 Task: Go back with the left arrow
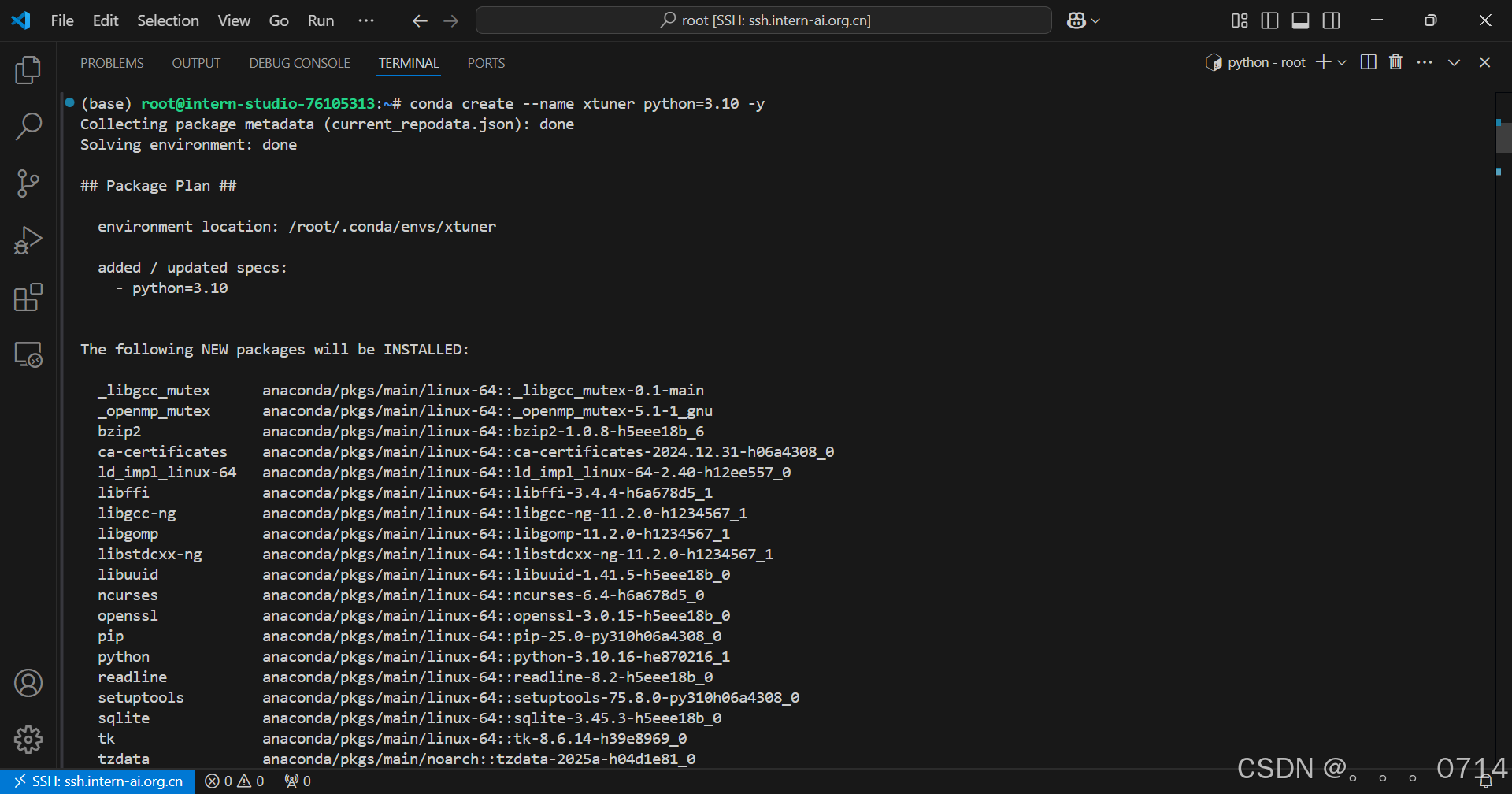coord(420,21)
